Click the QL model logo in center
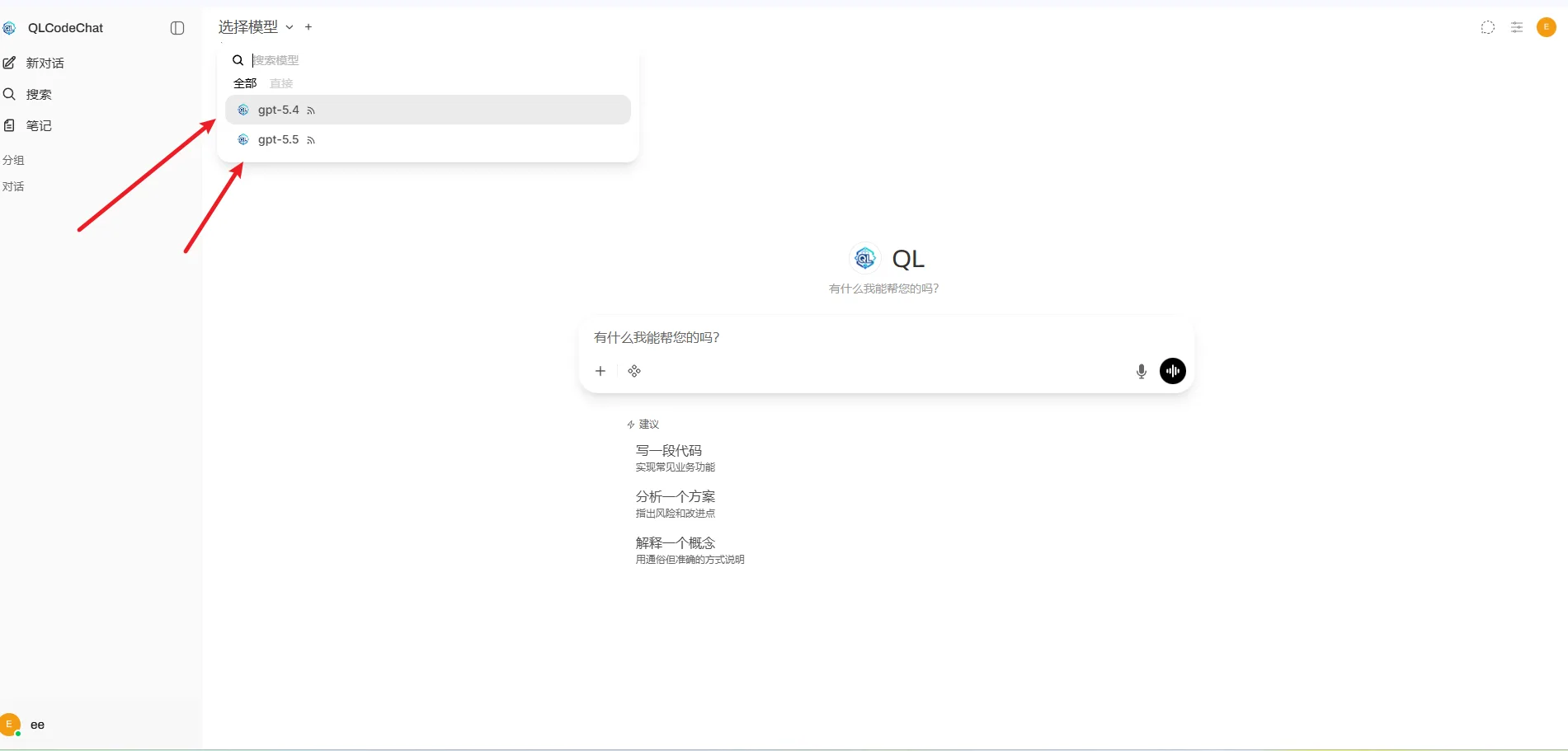1568x751 pixels. [x=864, y=259]
